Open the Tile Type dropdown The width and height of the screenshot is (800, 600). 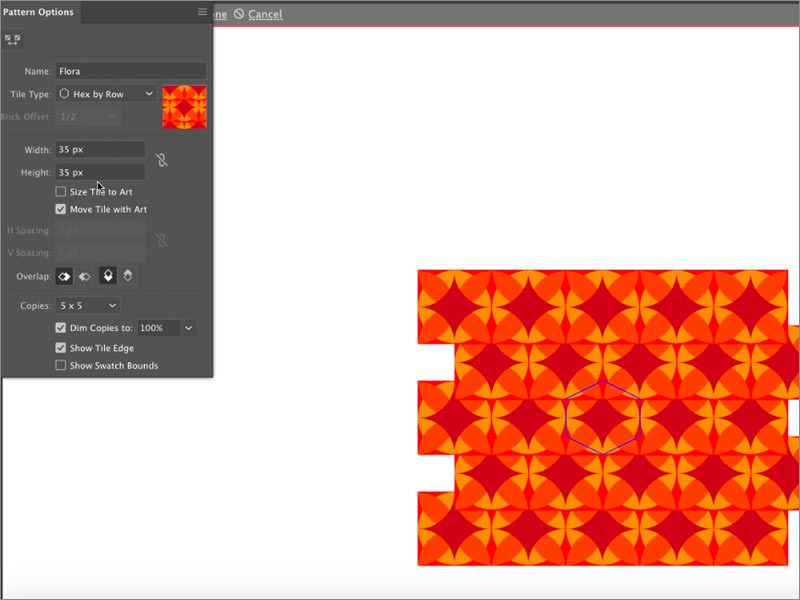click(105, 94)
